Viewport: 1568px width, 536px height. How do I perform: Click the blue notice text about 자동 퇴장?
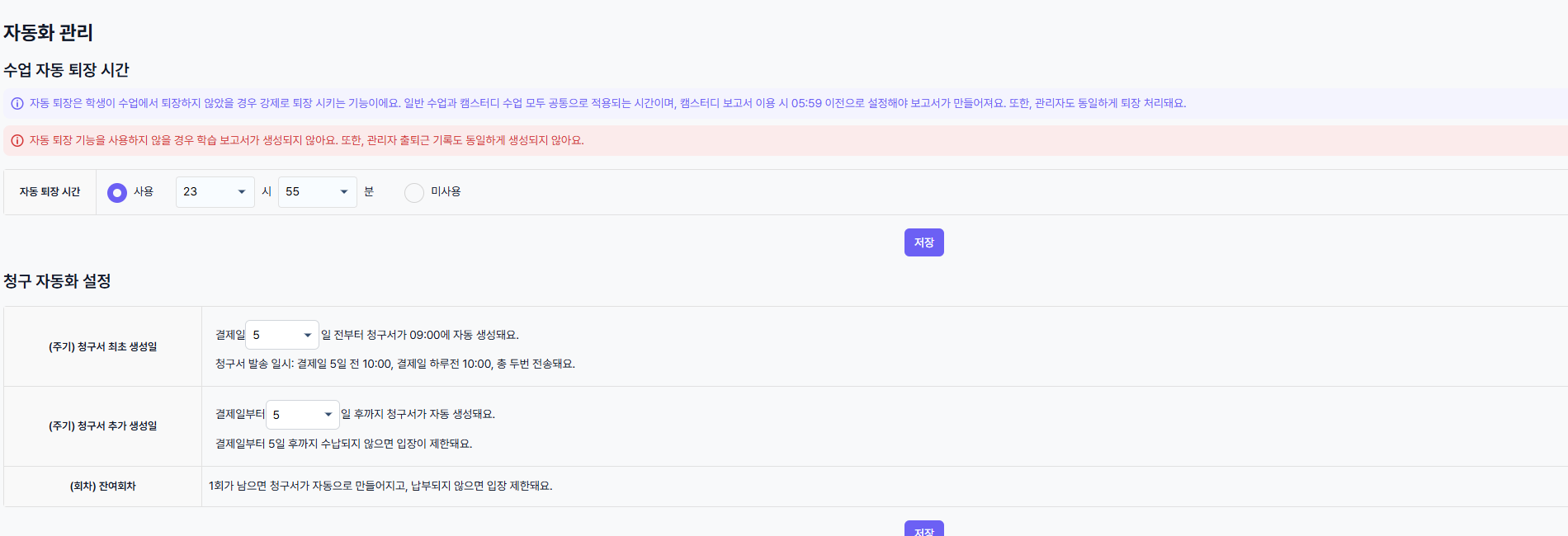[x=607, y=103]
